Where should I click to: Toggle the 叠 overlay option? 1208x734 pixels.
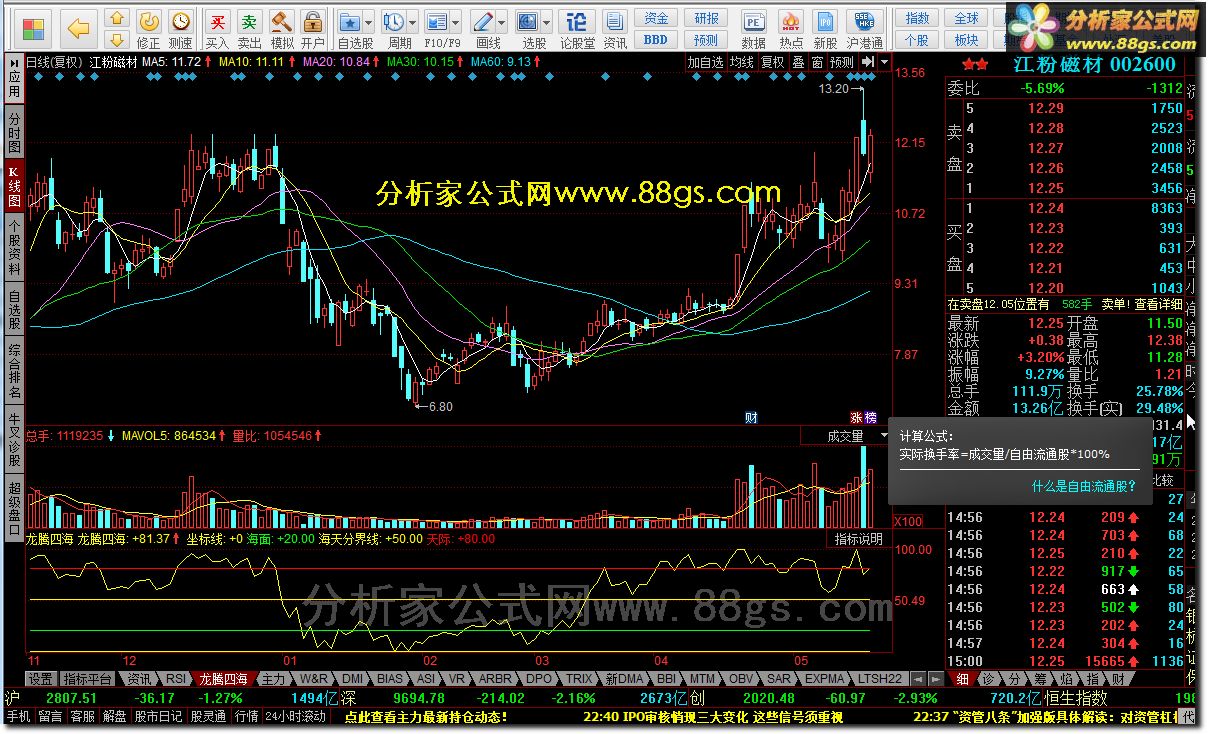tap(798, 62)
